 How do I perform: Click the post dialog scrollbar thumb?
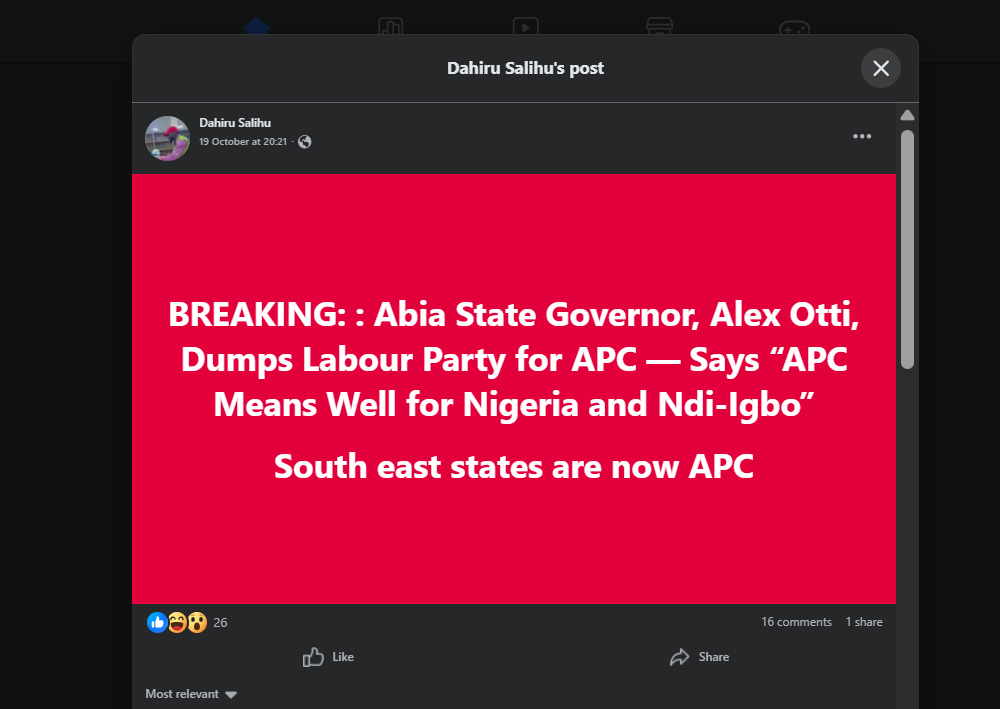[x=907, y=248]
